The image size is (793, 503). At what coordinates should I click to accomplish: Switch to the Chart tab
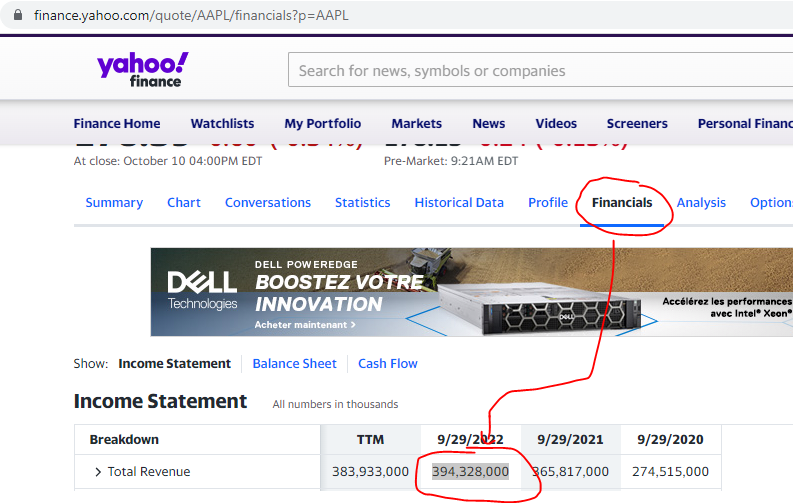coord(184,203)
